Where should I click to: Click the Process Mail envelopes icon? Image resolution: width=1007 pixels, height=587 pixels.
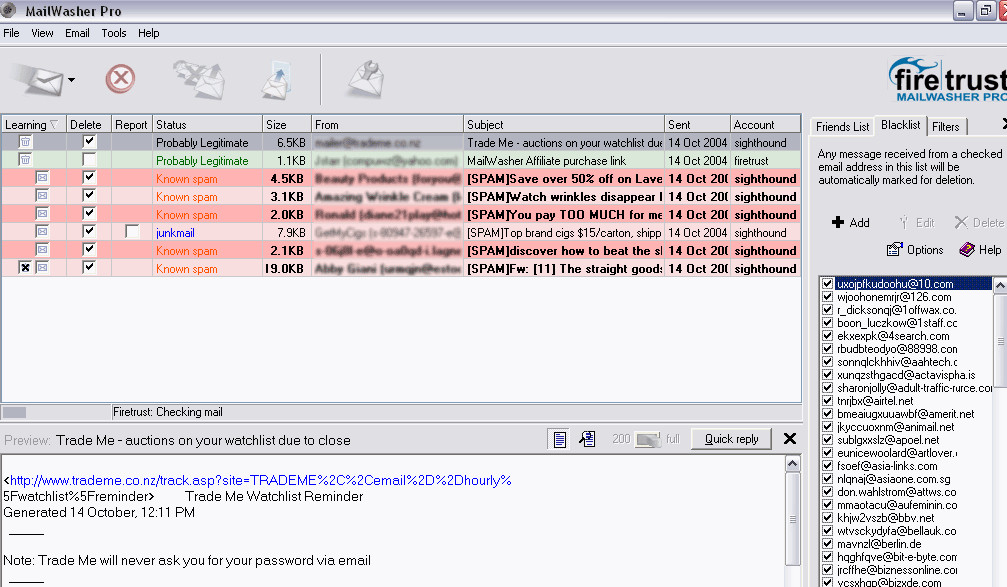[x=198, y=80]
